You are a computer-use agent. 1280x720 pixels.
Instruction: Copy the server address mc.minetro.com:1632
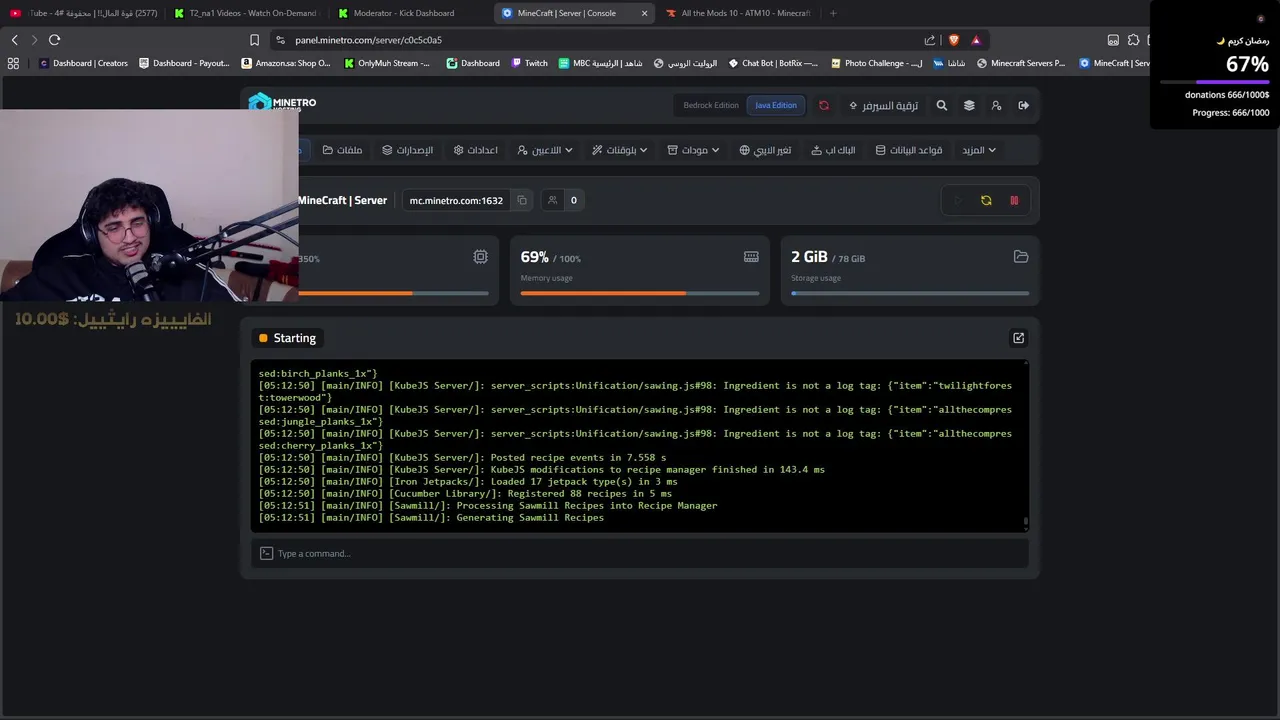tap(522, 200)
